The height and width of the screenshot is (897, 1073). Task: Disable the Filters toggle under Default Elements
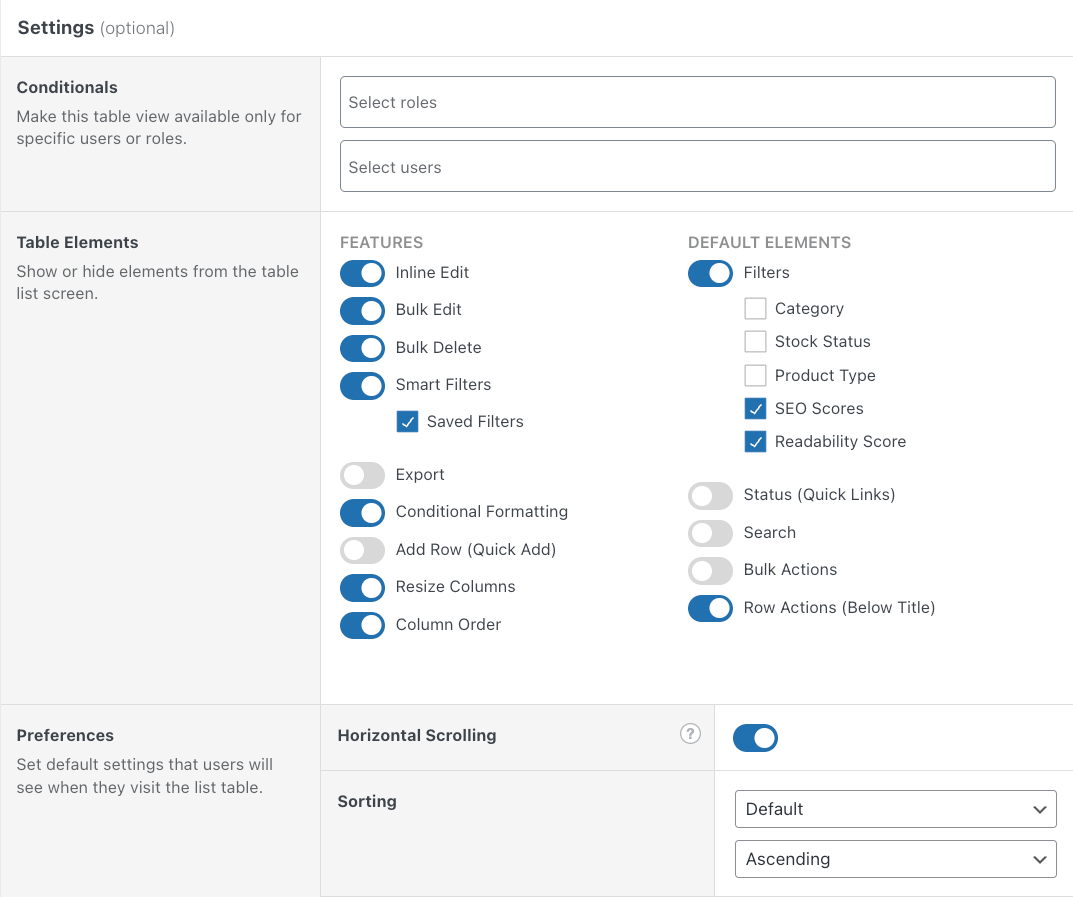point(710,273)
